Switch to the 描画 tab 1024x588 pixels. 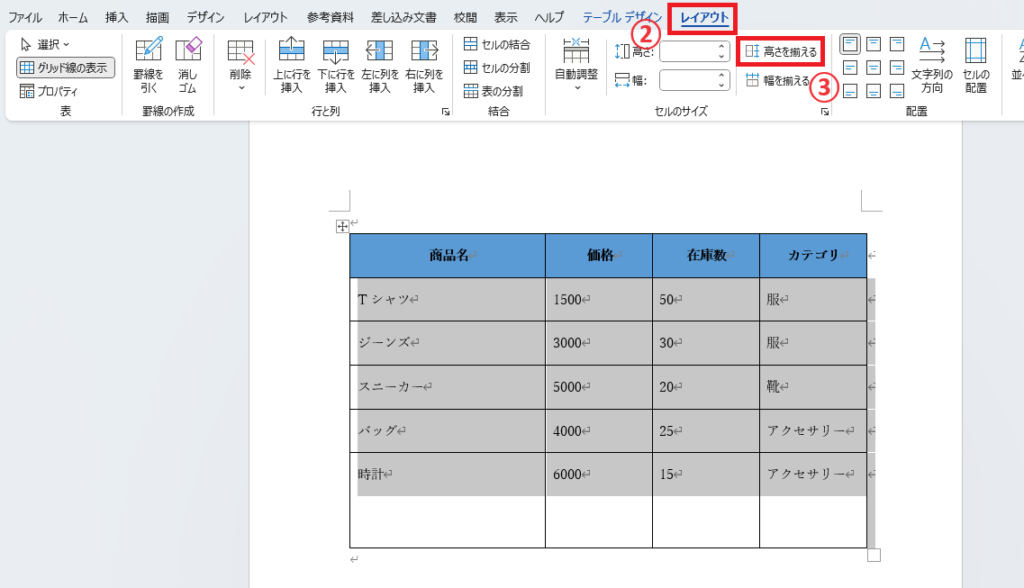pos(157,18)
